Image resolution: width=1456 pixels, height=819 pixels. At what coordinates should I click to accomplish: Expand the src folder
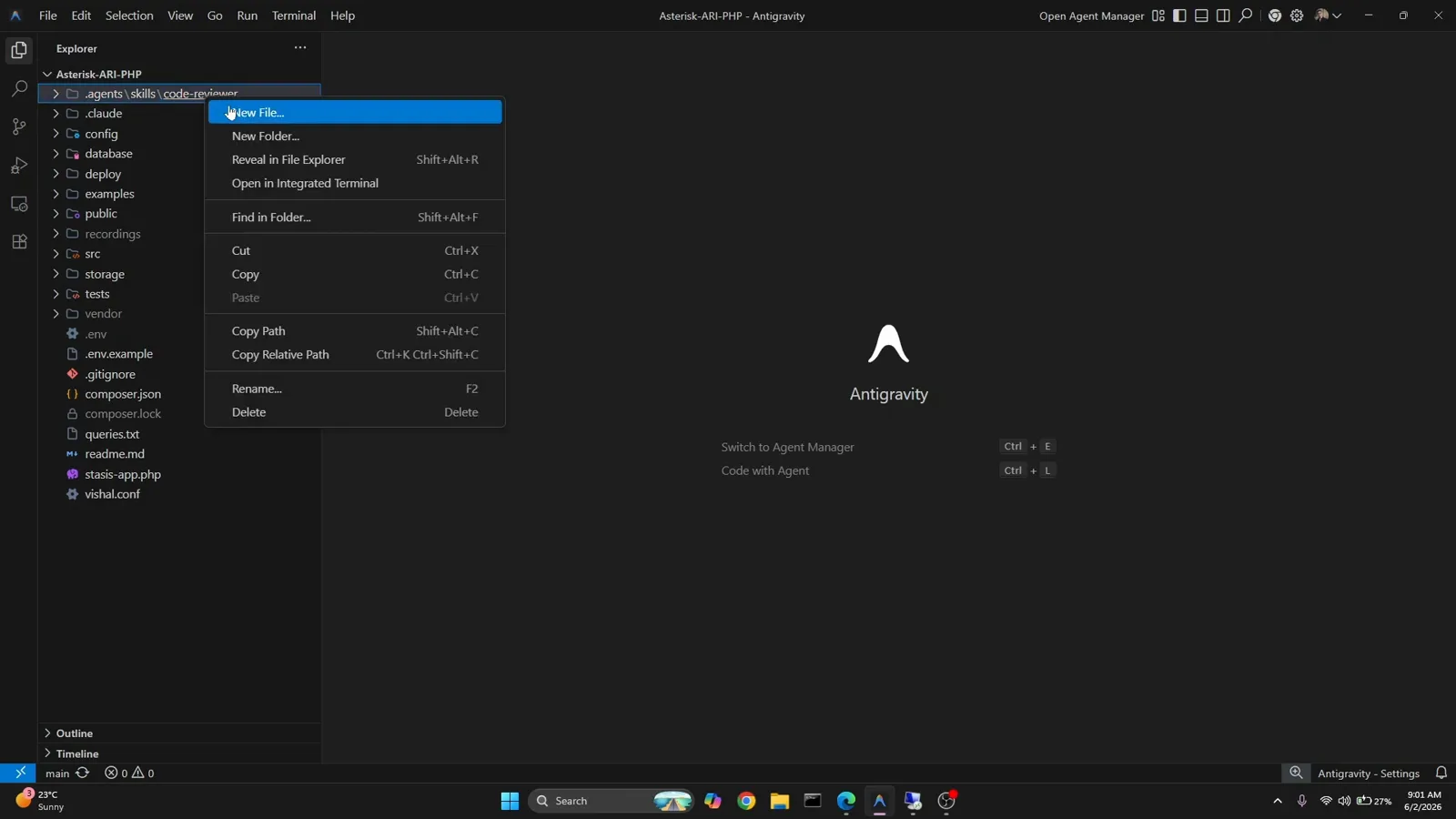pos(56,254)
